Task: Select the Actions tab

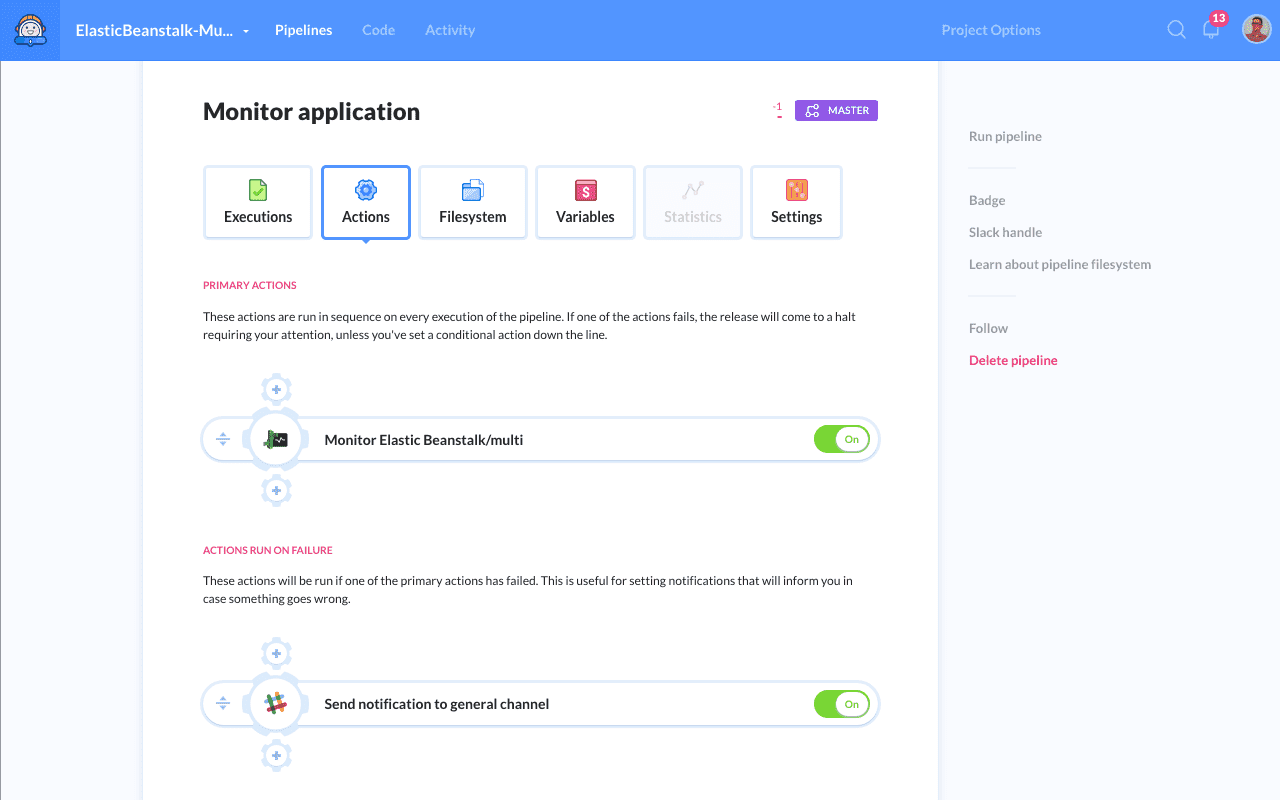Action: [x=366, y=202]
